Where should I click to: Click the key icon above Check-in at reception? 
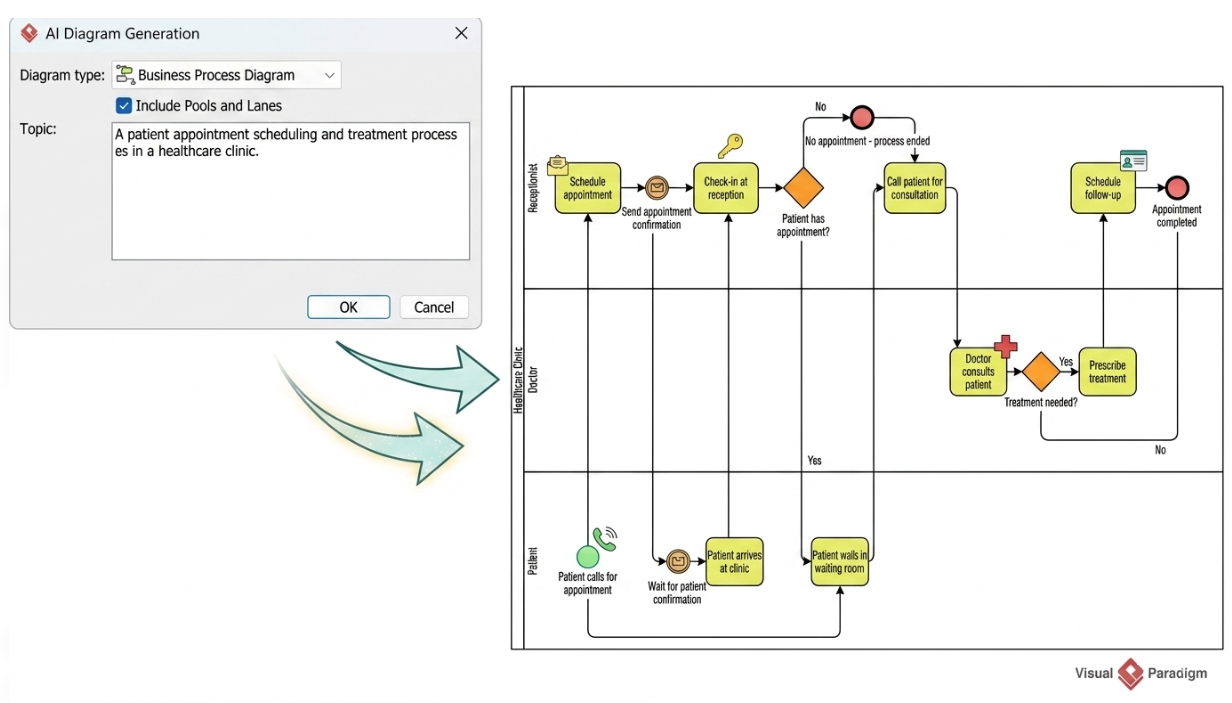[731, 146]
